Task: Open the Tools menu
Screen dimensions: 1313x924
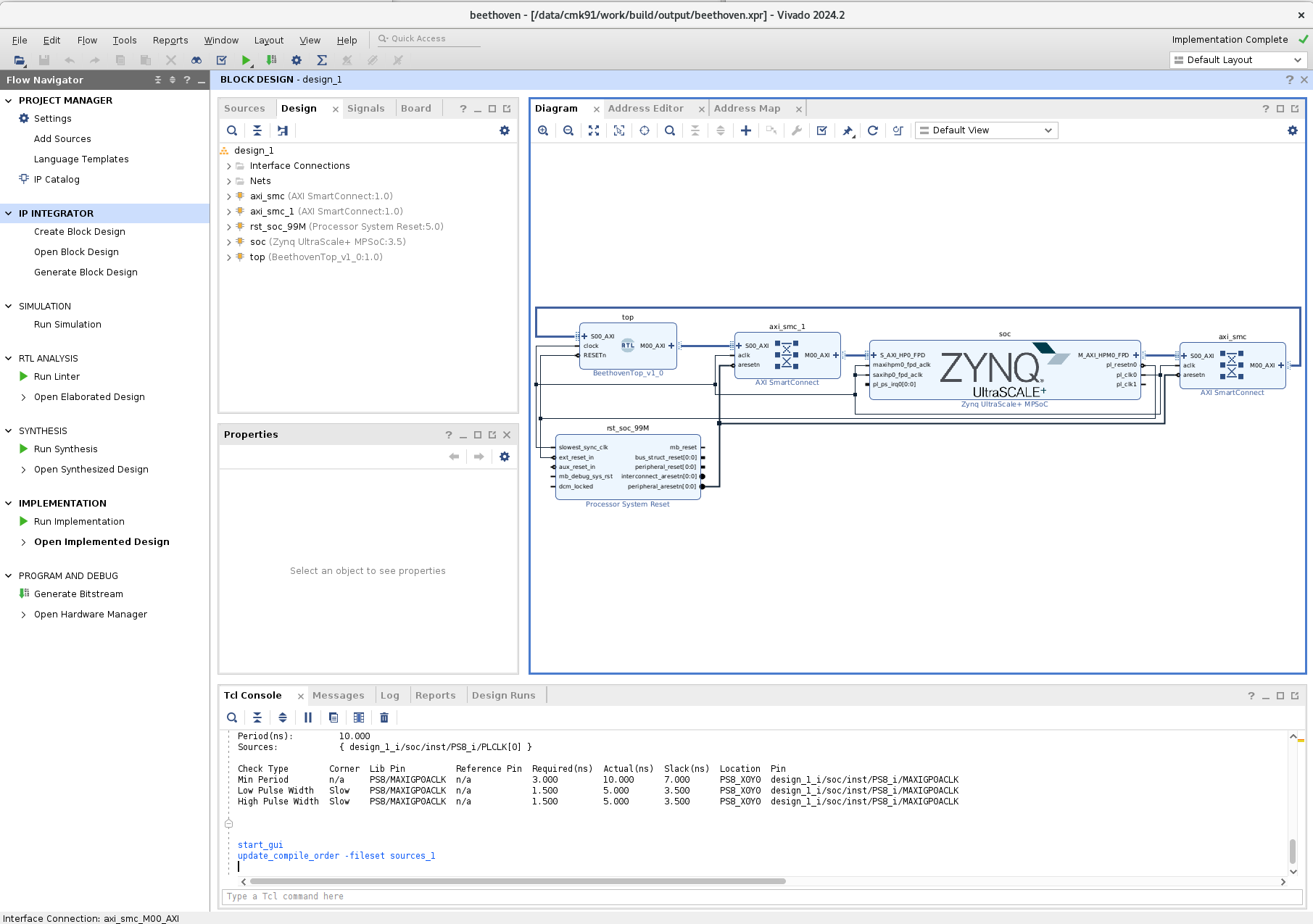Action: click(125, 41)
